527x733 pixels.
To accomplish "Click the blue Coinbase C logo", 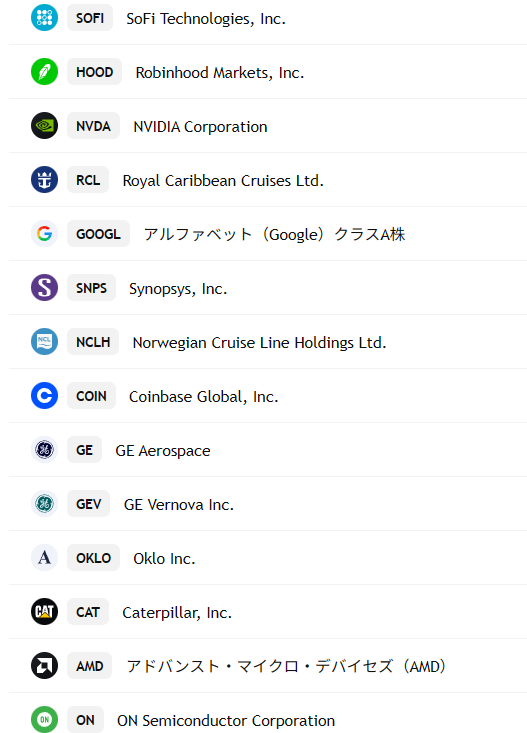I will pos(44,396).
